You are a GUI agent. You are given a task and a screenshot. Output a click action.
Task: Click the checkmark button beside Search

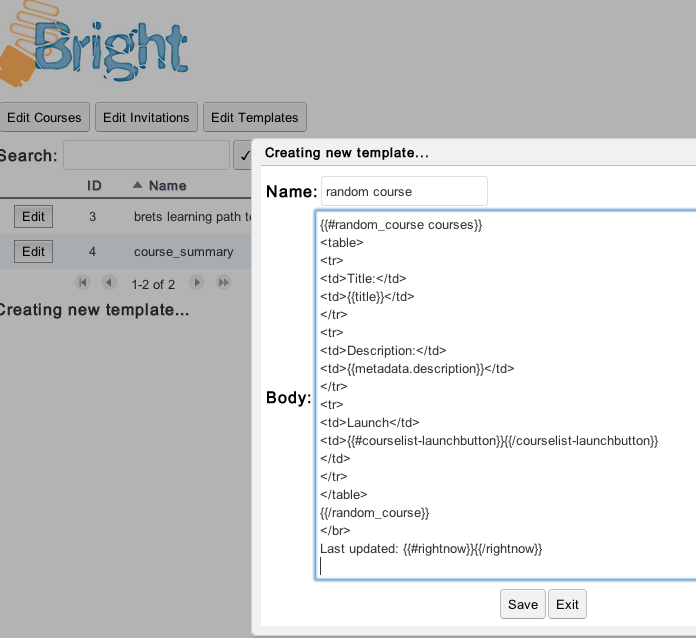pyautogui.click(x=243, y=156)
